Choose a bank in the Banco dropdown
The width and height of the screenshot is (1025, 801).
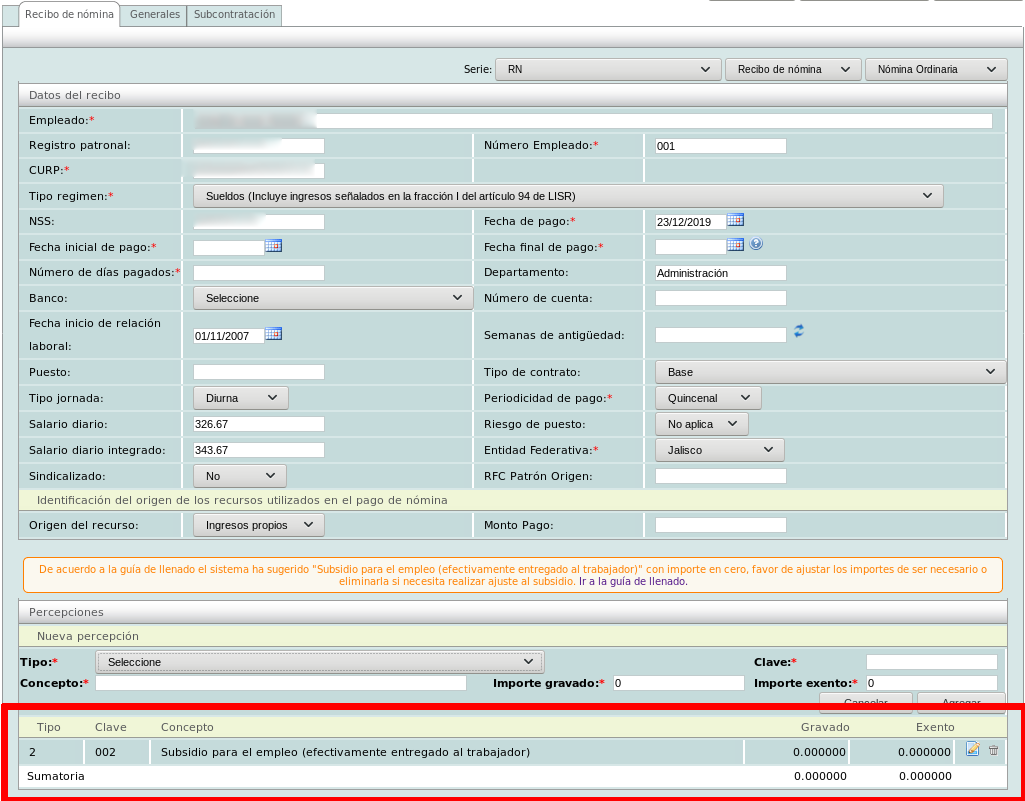click(333, 298)
